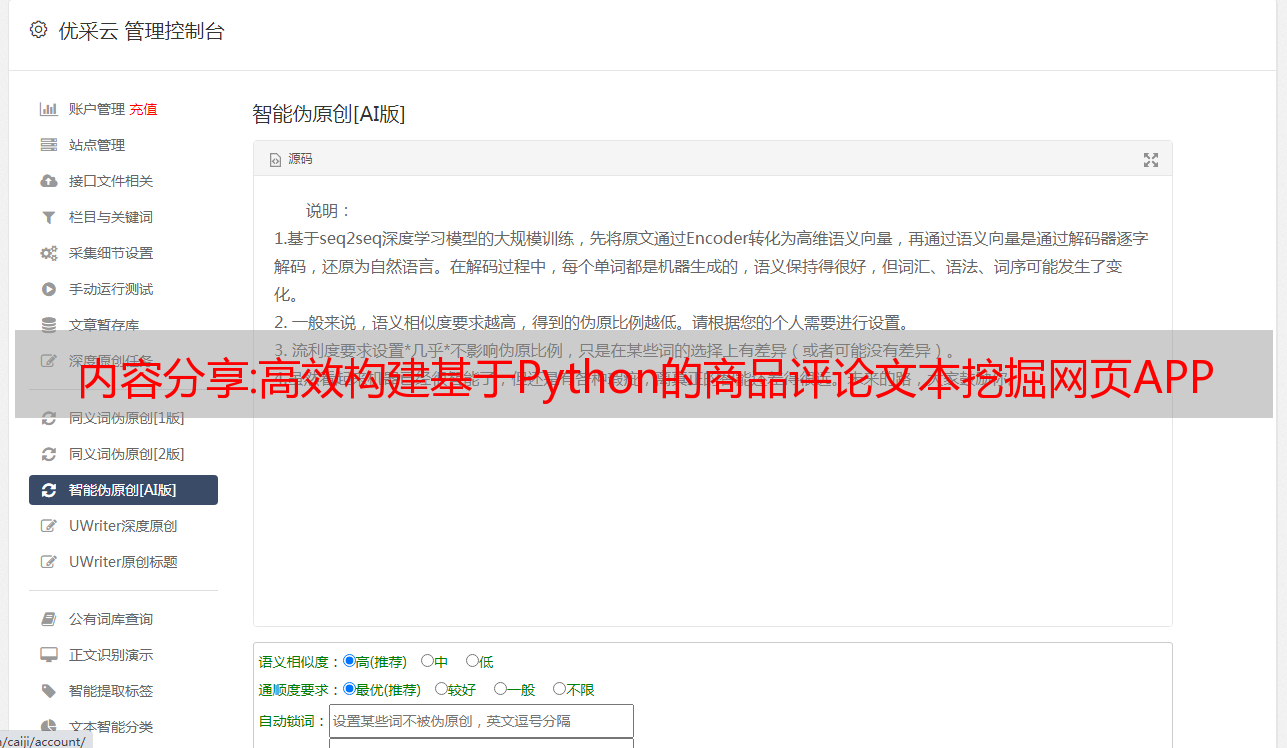Click the 源码 source code button
1287x748 pixels.
pos(291,159)
